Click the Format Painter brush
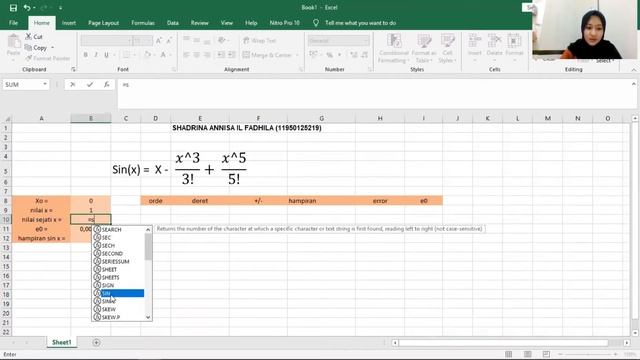 point(29,58)
